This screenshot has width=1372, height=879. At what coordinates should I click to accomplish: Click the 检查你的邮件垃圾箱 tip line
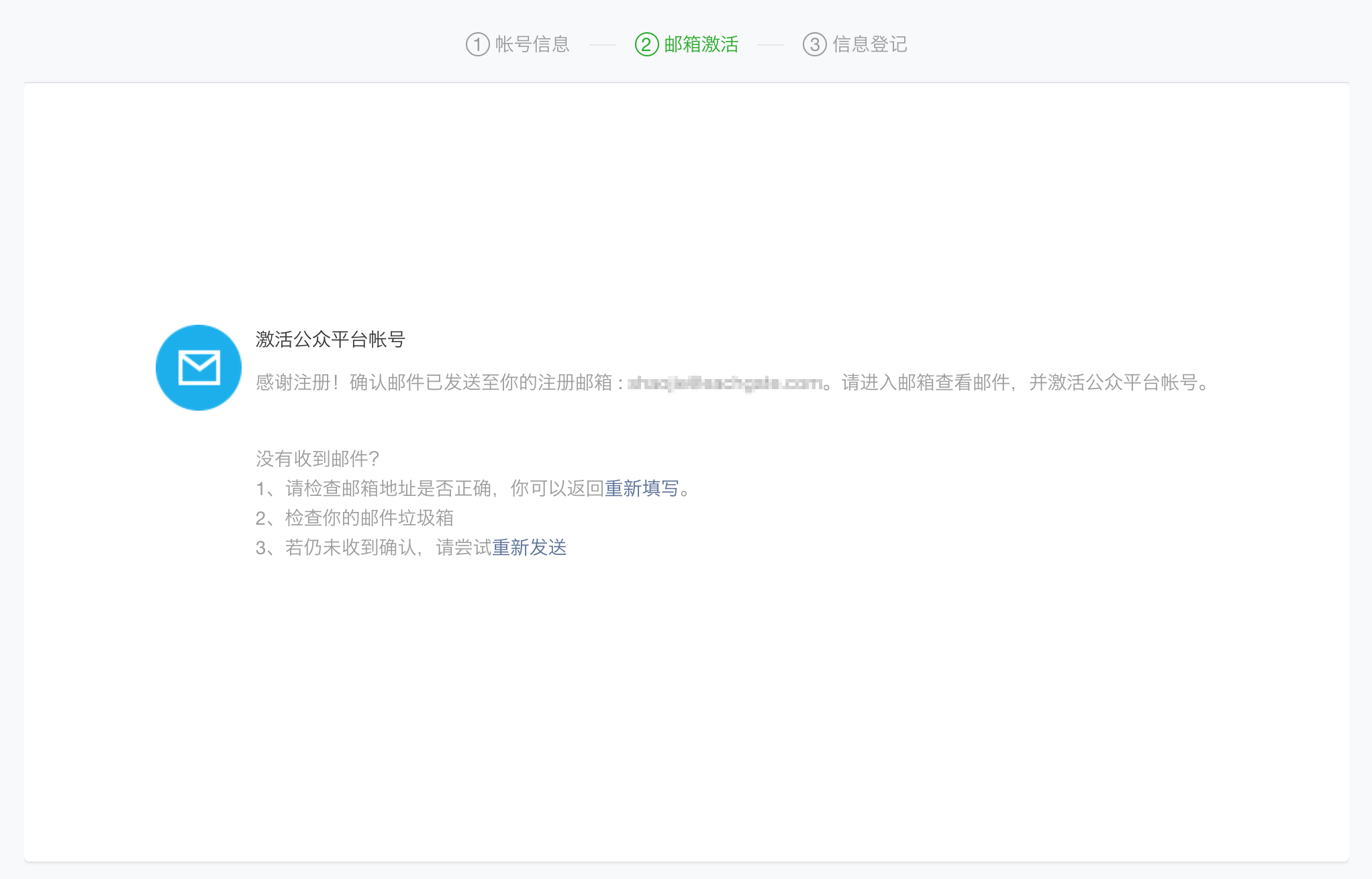pyautogui.click(x=369, y=518)
